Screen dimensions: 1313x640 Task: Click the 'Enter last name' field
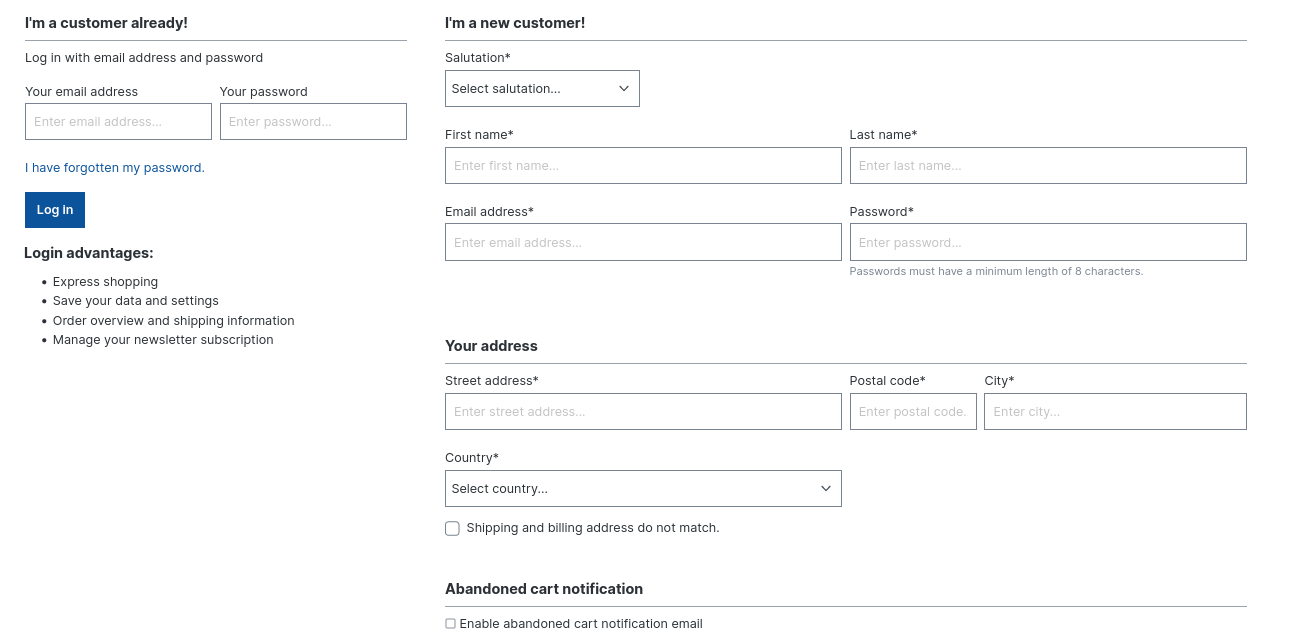pos(1048,165)
